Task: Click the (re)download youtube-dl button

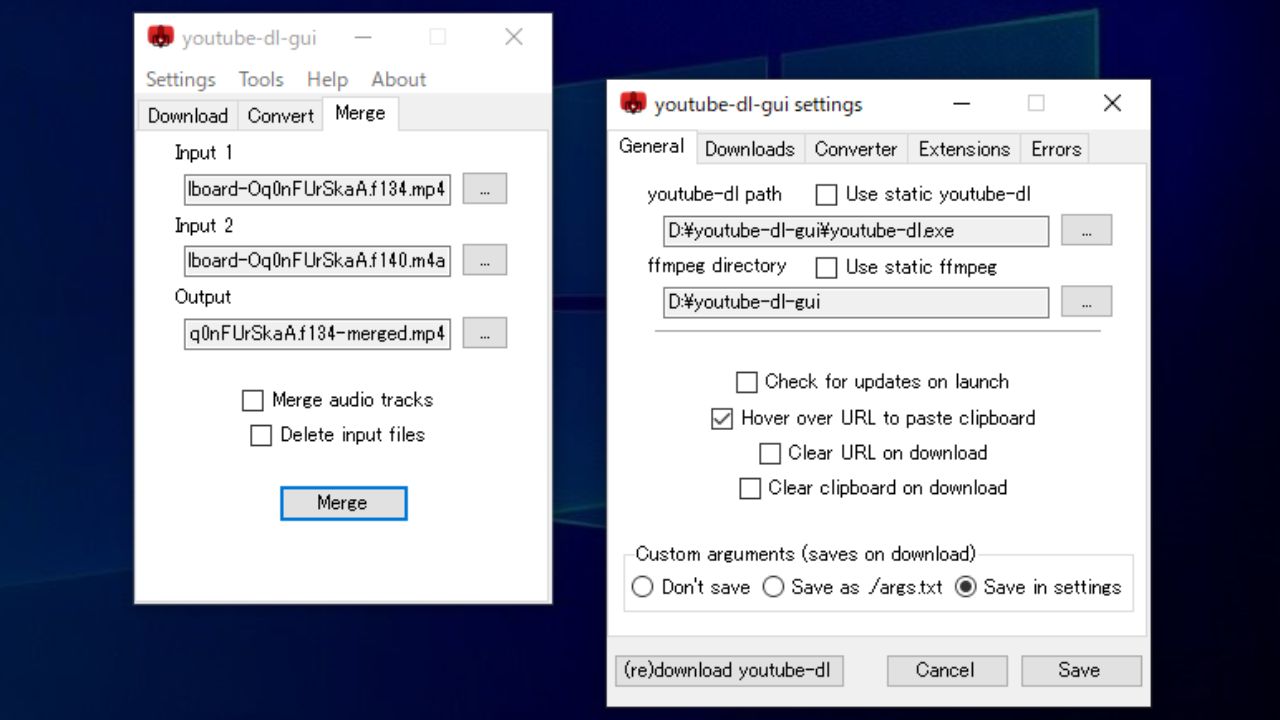Action: [x=729, y=670]
